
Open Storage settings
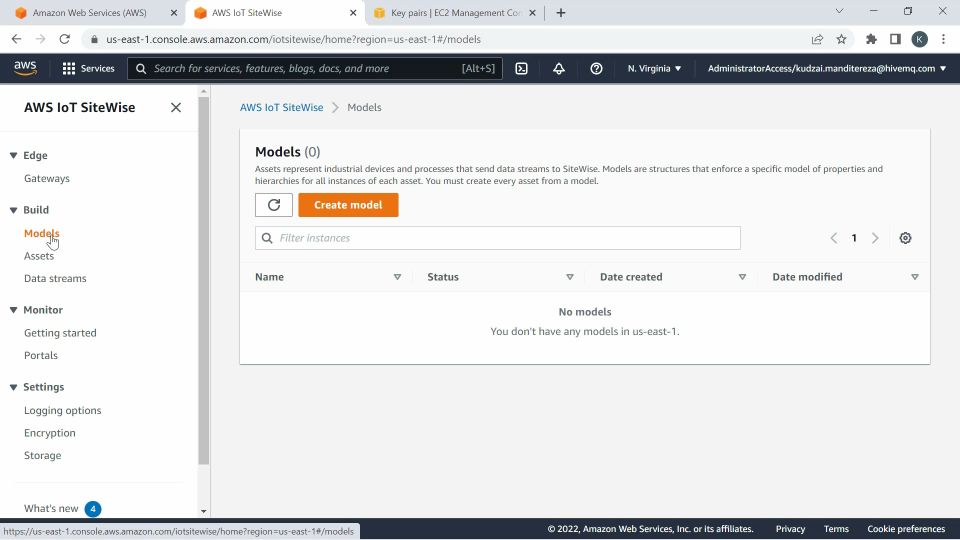coord(42,456)
